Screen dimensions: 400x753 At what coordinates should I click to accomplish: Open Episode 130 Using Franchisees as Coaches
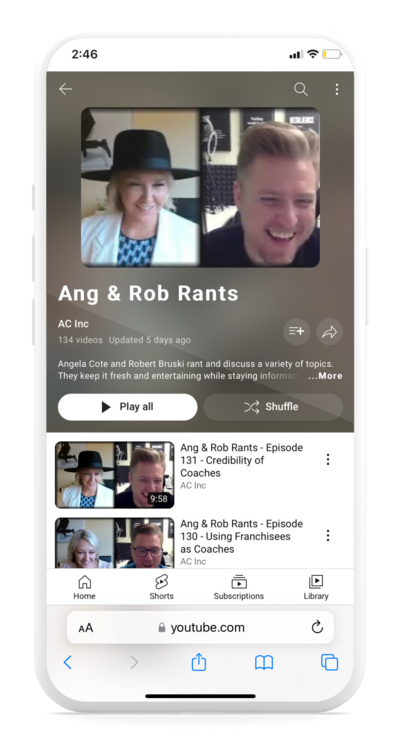[242, 536]
